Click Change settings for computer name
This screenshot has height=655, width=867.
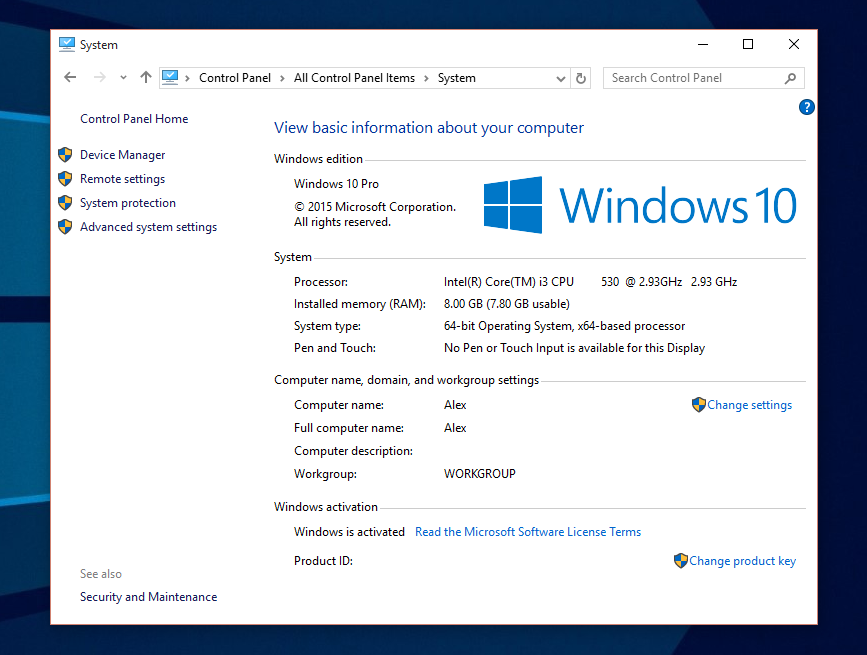[x=749, y=405]
